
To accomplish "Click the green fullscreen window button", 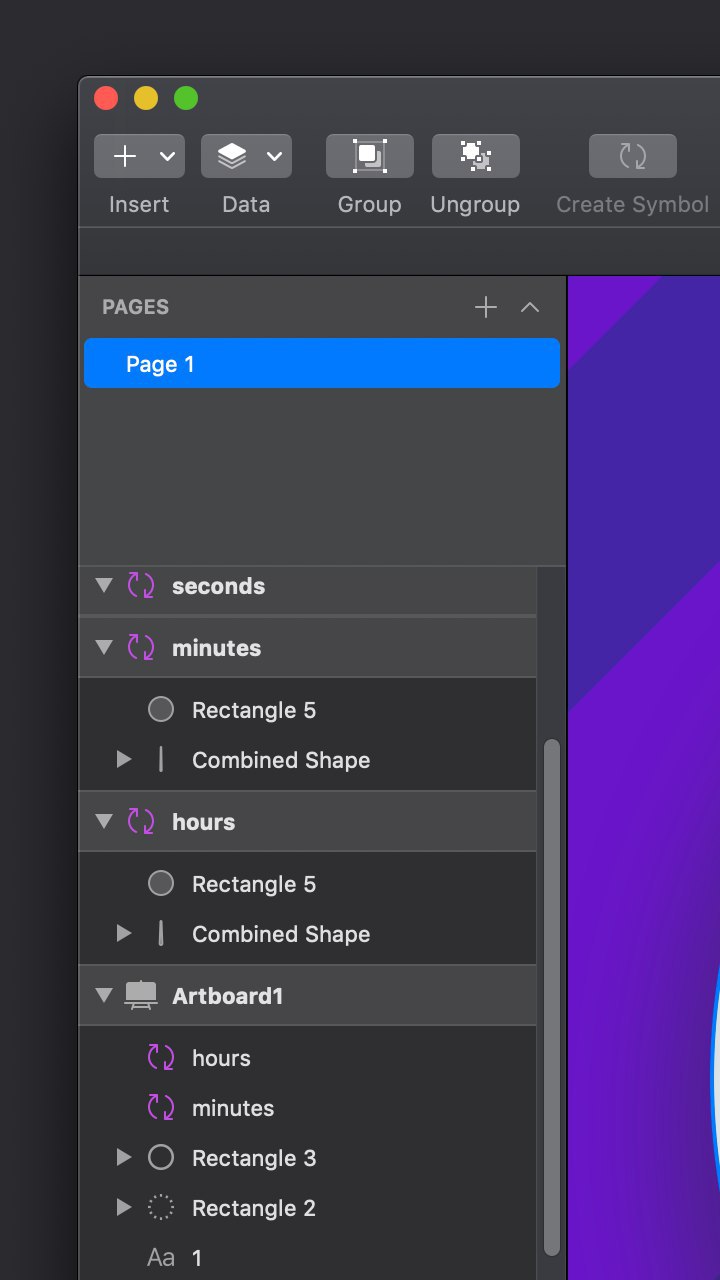I will tap(186, 98).
